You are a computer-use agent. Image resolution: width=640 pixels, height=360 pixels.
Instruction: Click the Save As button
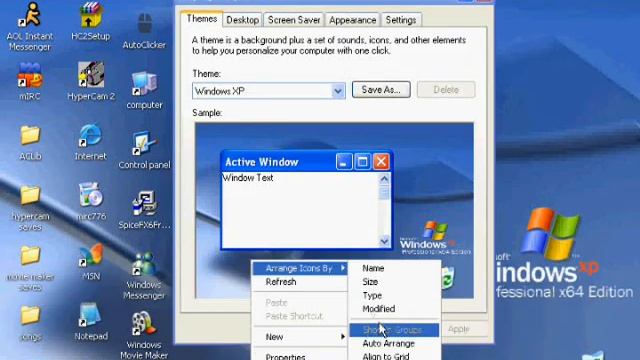point(381,90)
